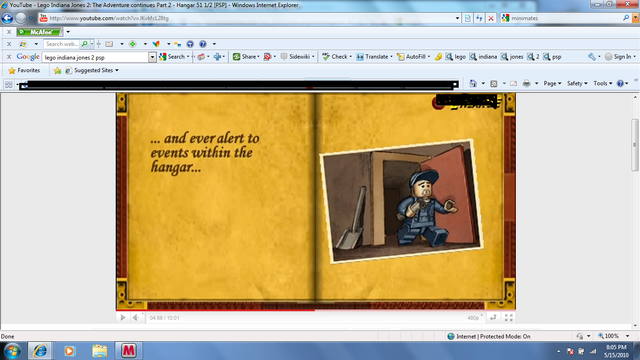Open the Tools menu
The image size is (640, 360).
tap(602, 83)
